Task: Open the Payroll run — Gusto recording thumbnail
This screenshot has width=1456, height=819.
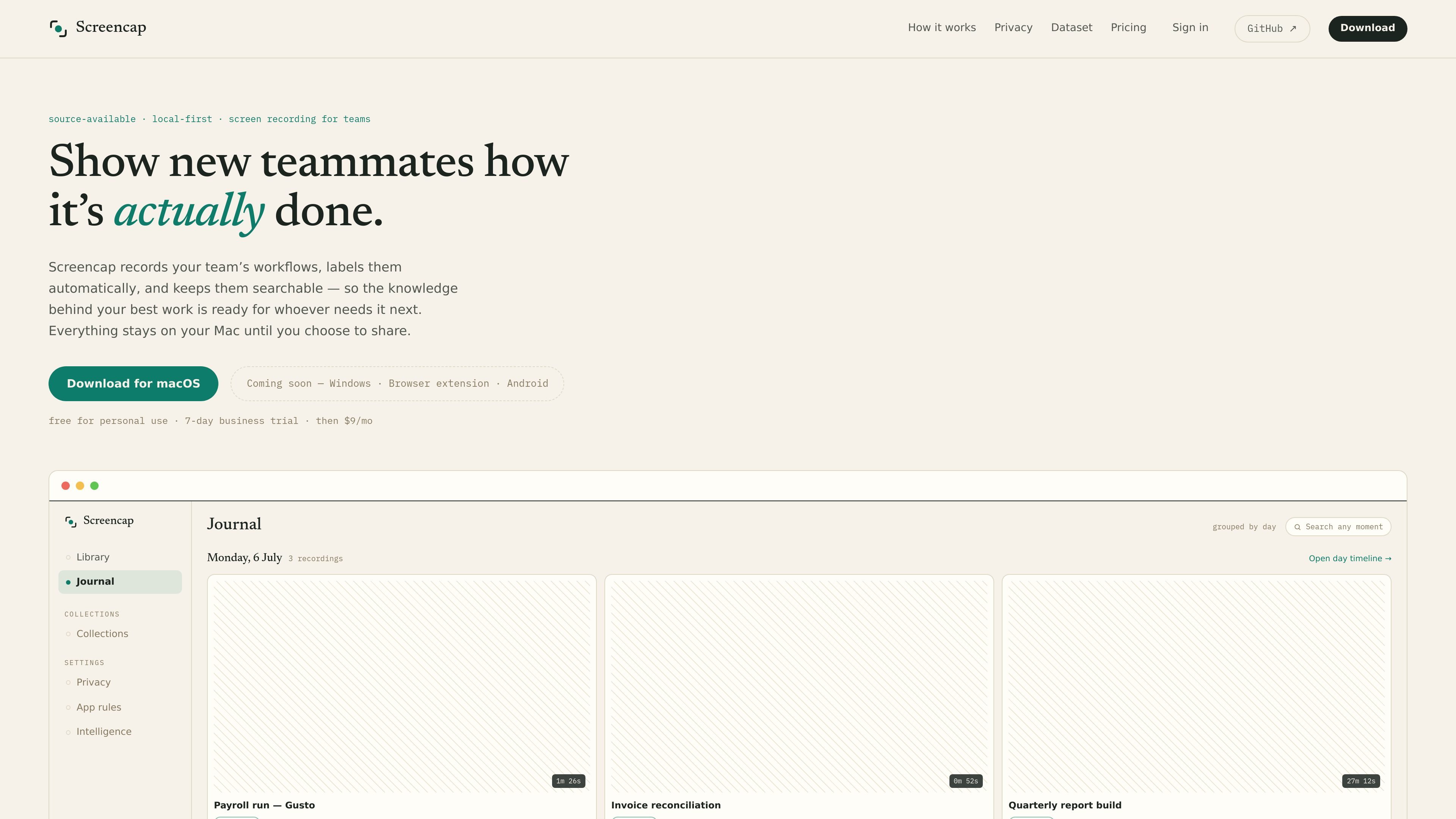Action: click(x=402, y=687)
